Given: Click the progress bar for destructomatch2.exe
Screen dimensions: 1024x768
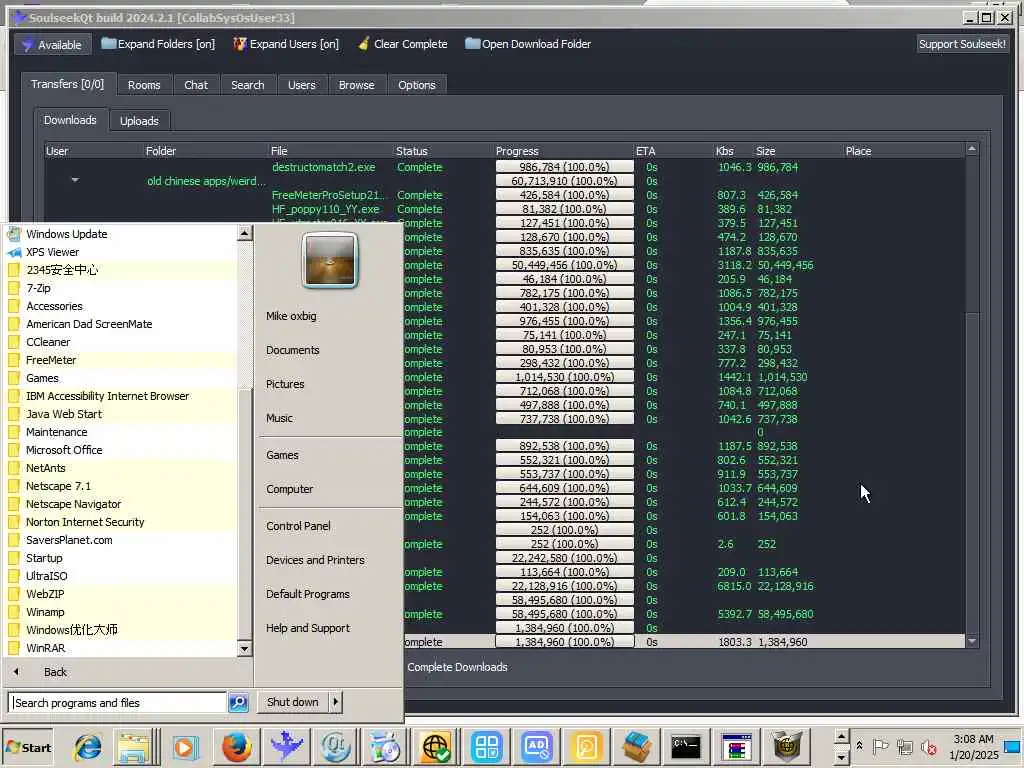Looking at the screenshot, I should [x=564, y=167].
